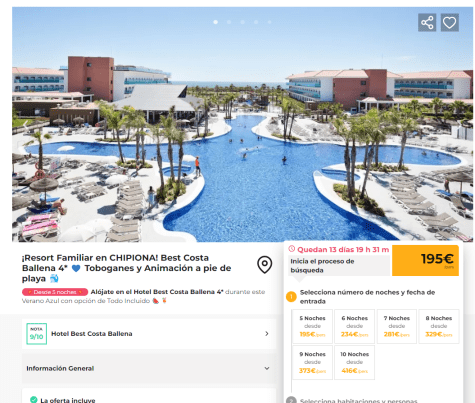This screenshot has width=475, height=403.
Task: Select the 9 Noches option at 373€
Action: [312, 362]
